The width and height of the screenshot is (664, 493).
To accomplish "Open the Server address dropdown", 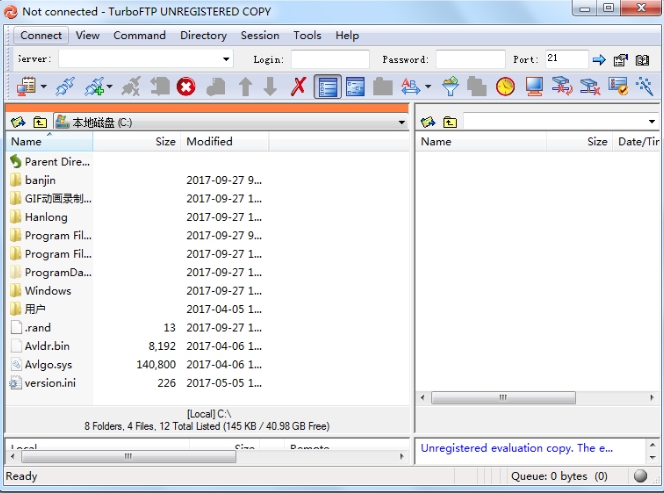I will 226,59.
